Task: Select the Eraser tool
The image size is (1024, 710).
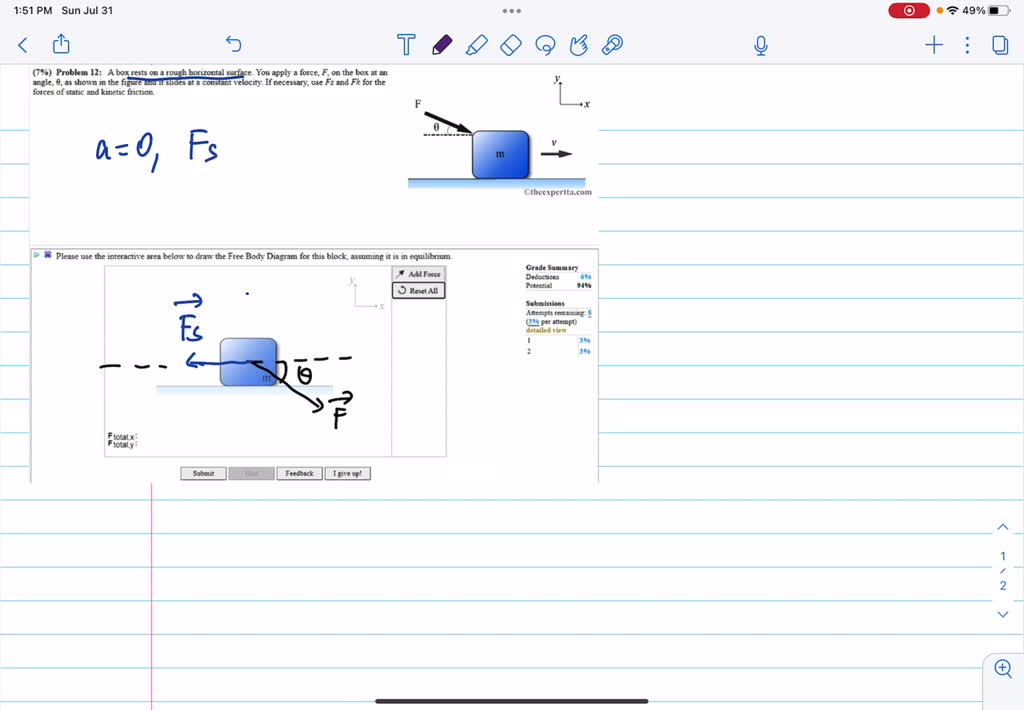Action: pyautogui.click(x=511, y=44)
